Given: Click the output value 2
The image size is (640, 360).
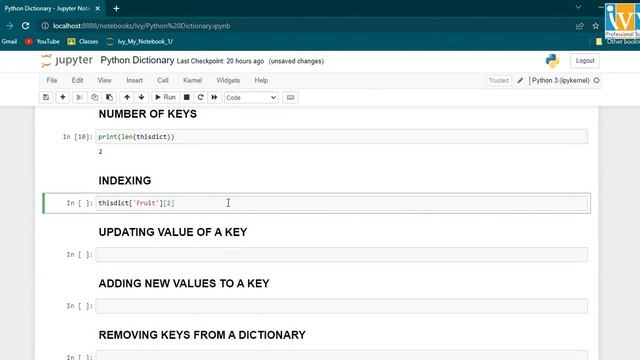Looking at the screenshot, I should [100, 151].
